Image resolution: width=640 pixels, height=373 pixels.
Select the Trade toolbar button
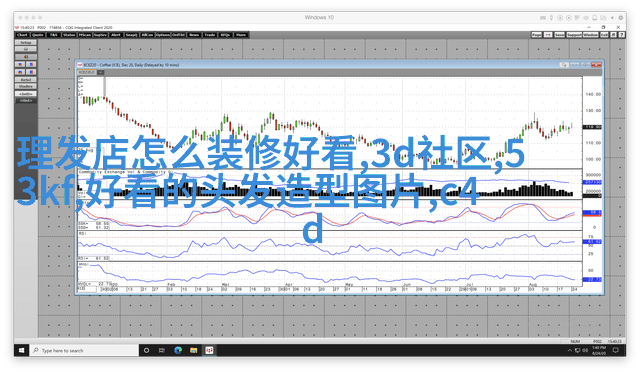tap(210, 35)
